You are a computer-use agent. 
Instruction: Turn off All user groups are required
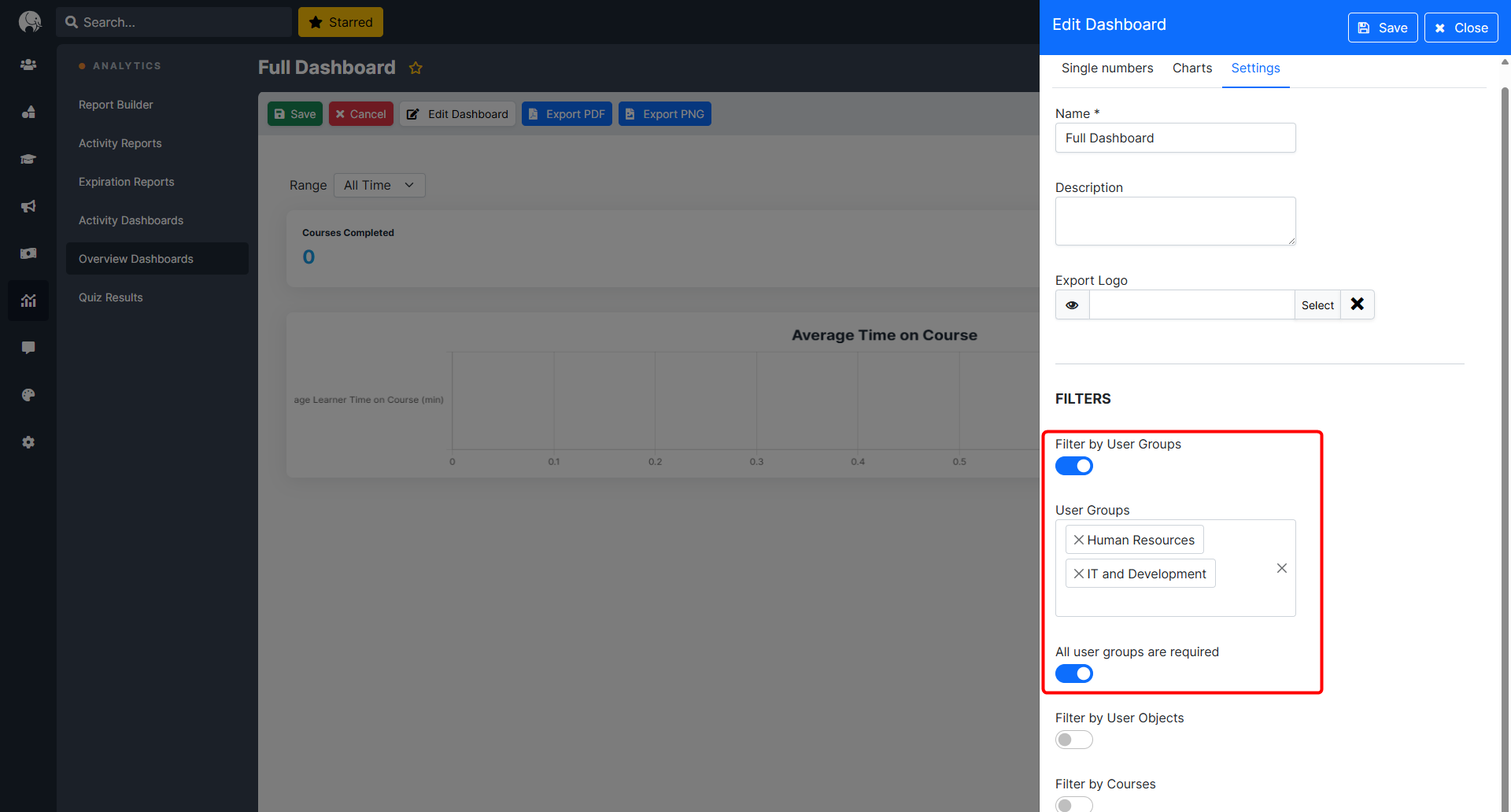[x=1073, y=674]
